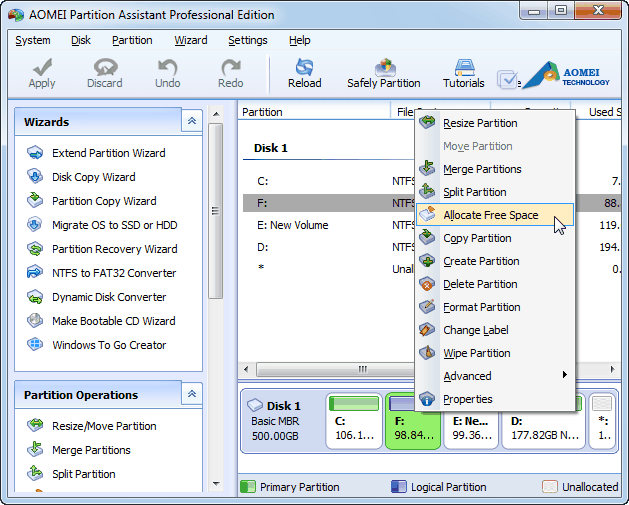Click the Partition column header
The image size is (629, 505).
tap(314, 112)
